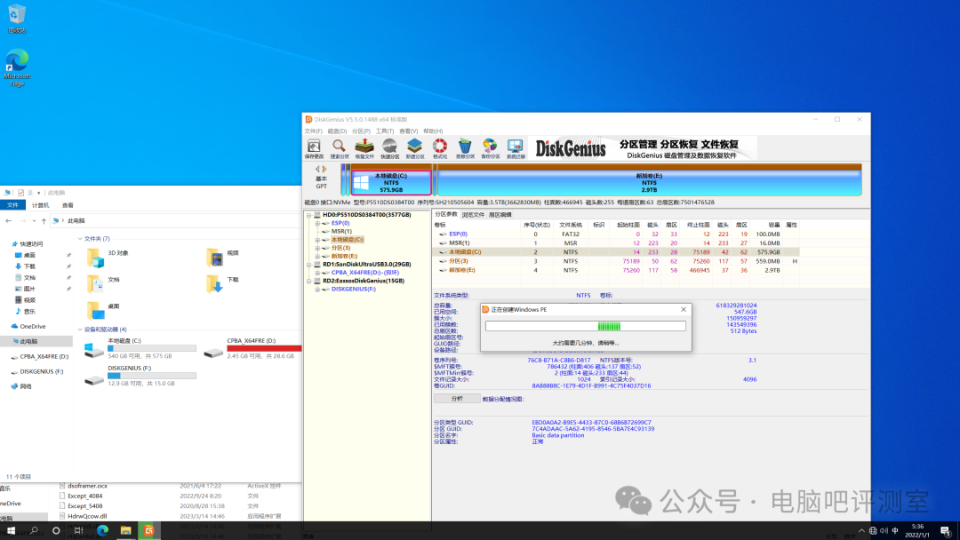Click the Search Partition magnifier icon

point(339,149)
